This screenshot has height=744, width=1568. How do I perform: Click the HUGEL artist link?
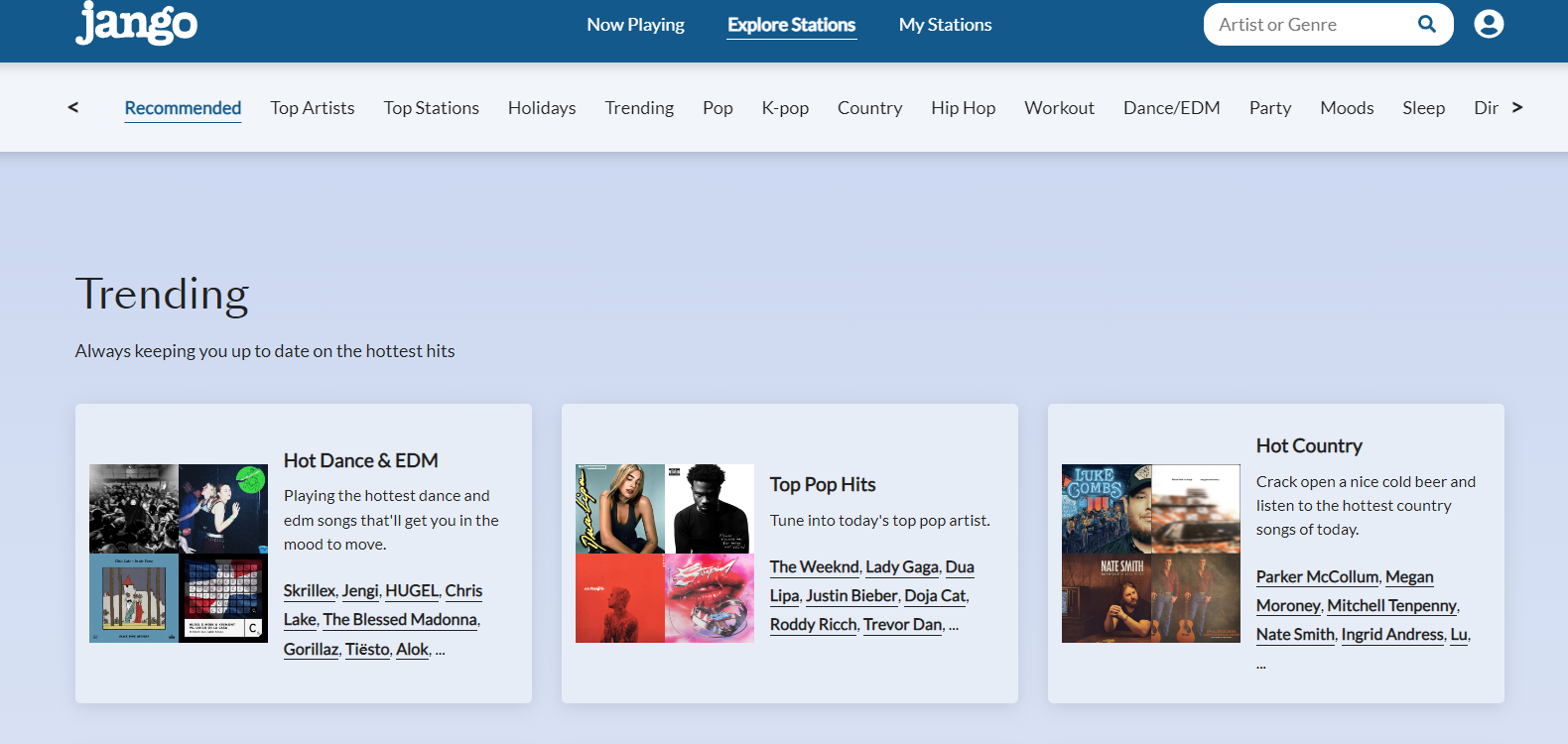pyautogui.click(x=412, y=591)
